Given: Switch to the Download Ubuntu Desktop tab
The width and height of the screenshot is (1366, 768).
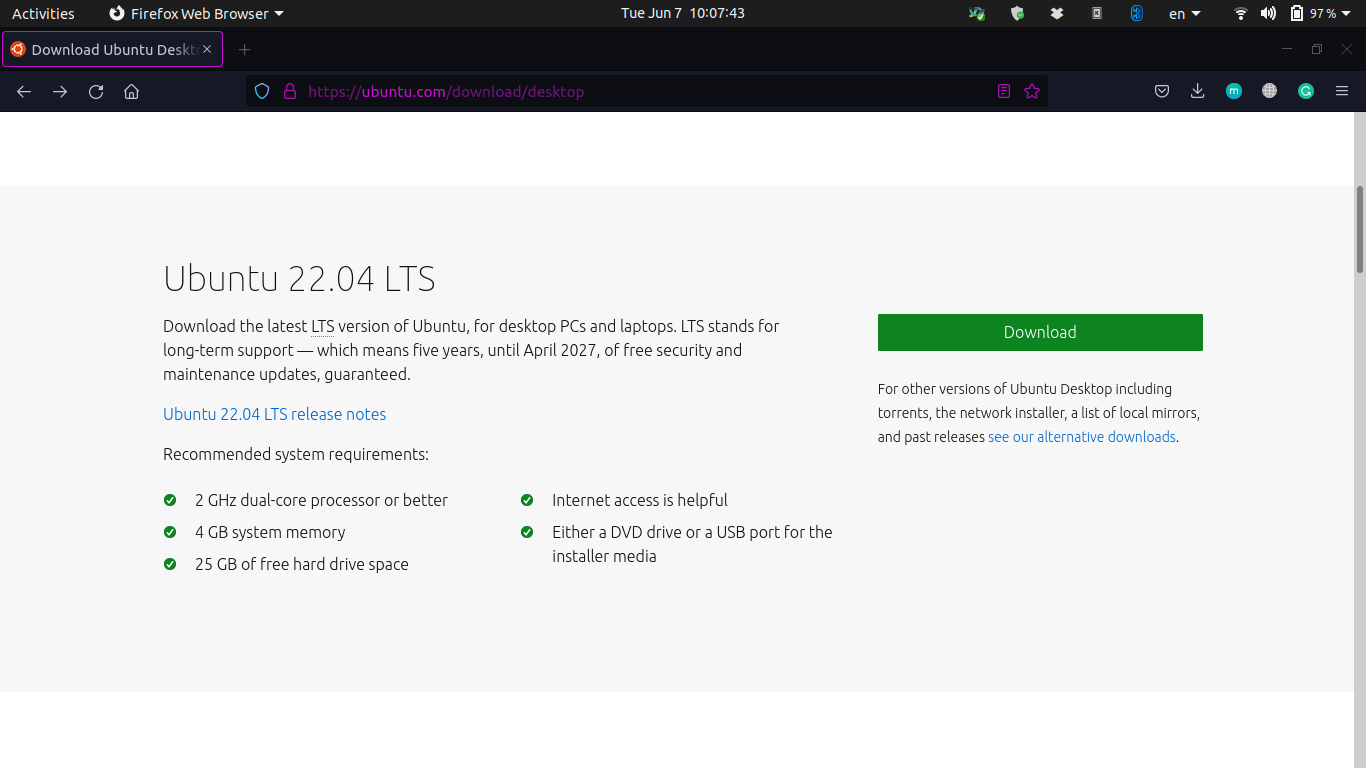Looking at the screenshot, I should [x=110, y=48].
